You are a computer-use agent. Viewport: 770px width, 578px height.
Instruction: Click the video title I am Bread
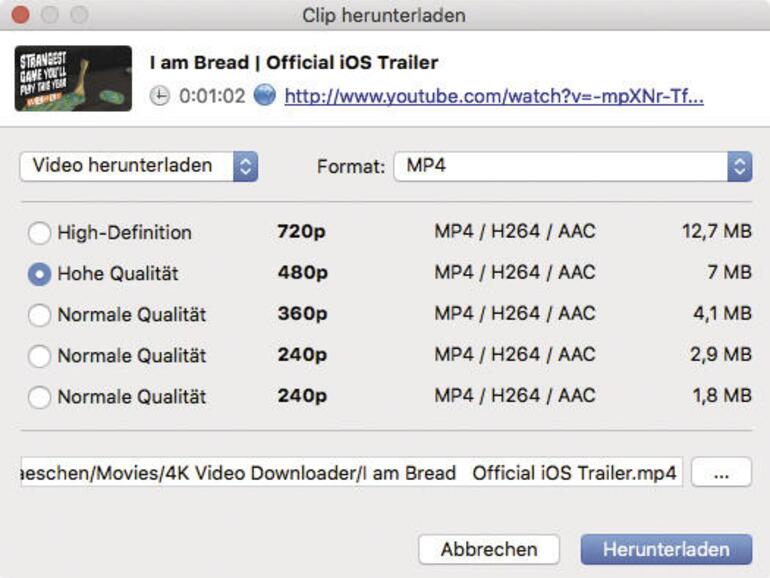[293, 62]
